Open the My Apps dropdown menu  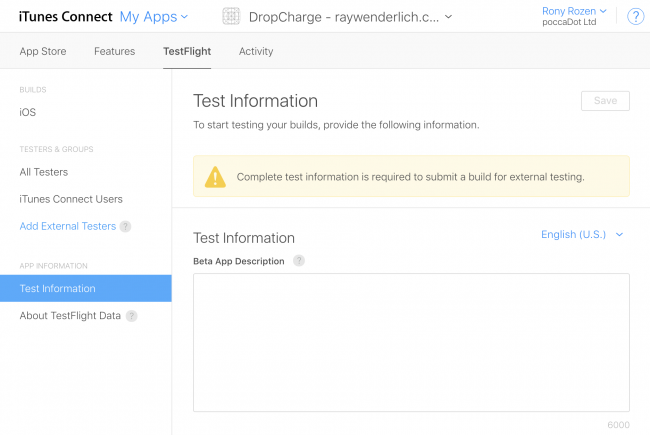tap(154, 17)
